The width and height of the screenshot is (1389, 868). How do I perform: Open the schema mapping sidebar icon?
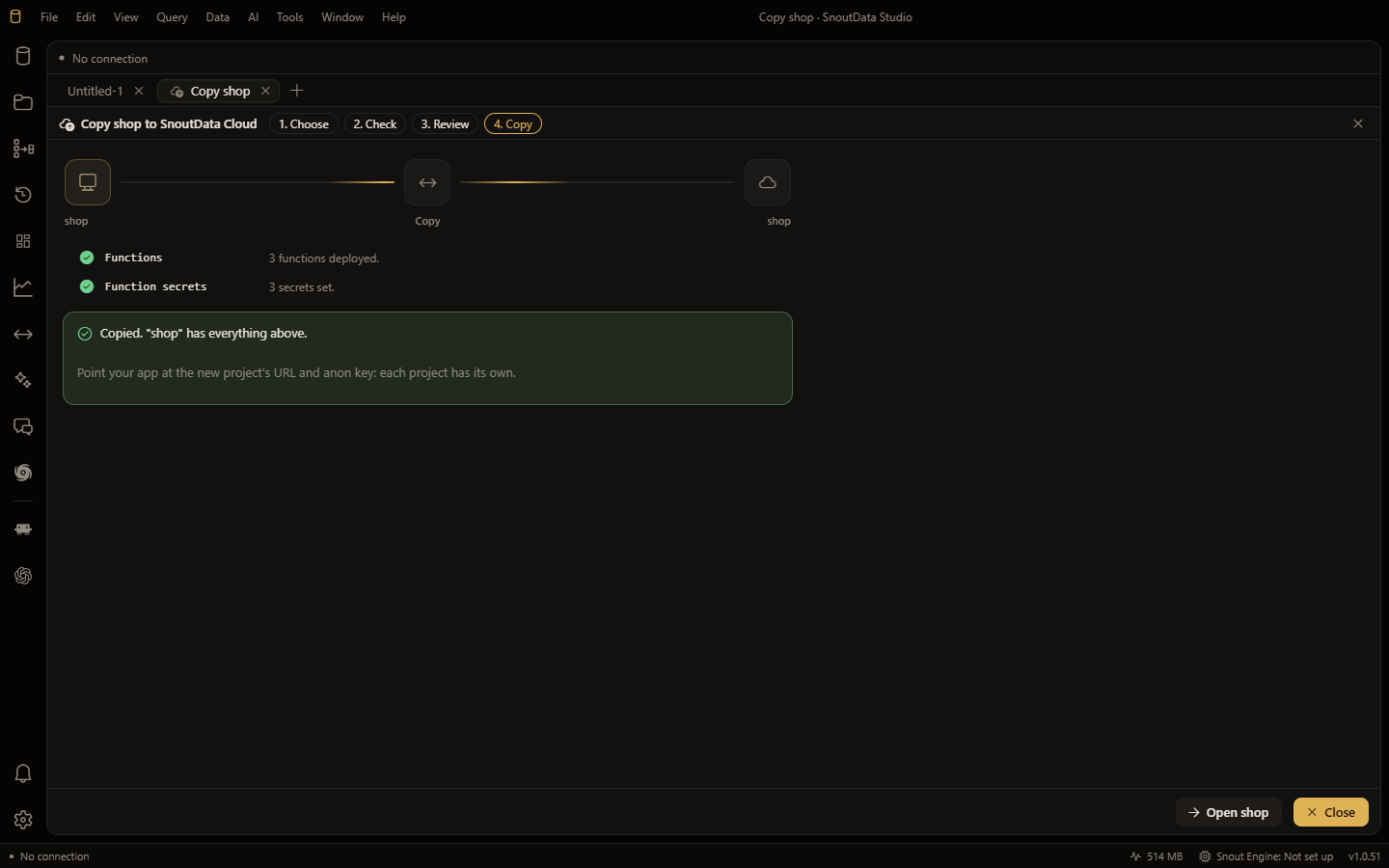point(23,149)
